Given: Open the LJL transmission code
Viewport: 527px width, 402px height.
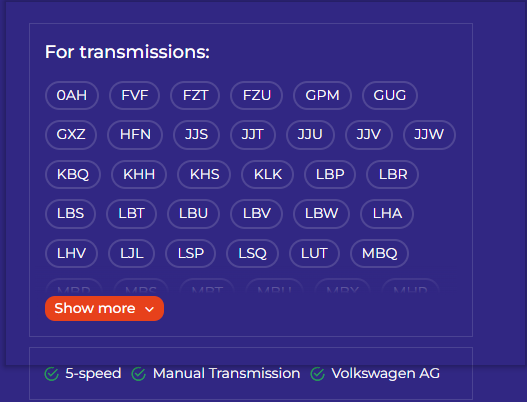Looking at the screenshot, I should coord(131,253).
